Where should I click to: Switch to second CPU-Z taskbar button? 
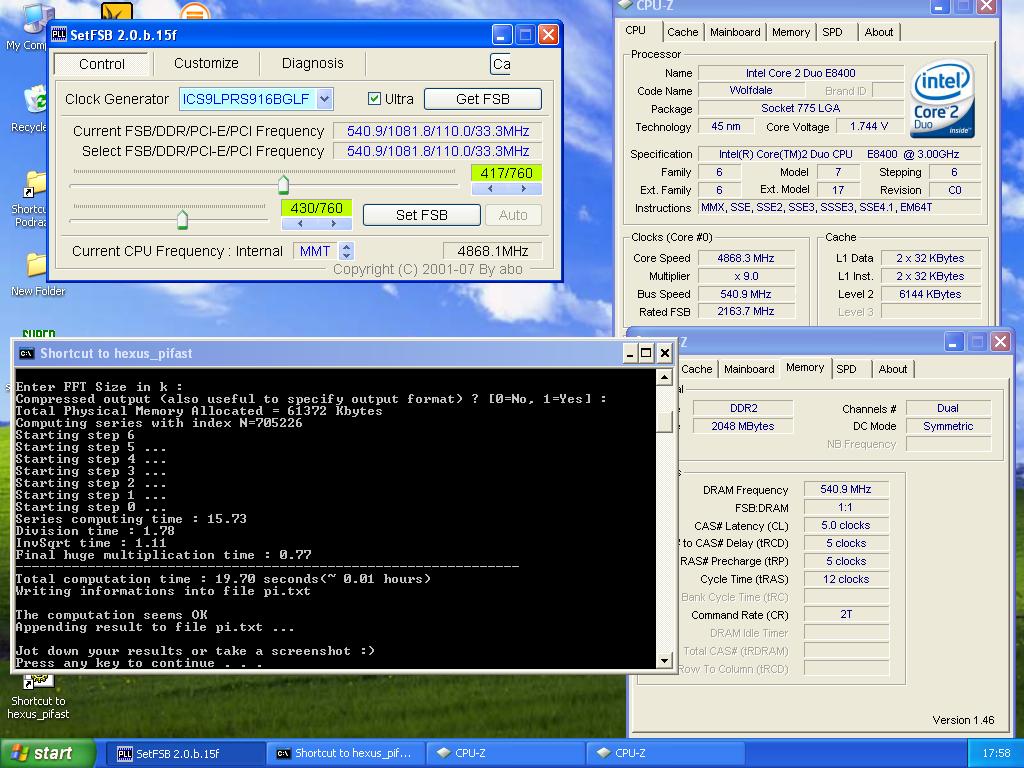click(664, 753)
